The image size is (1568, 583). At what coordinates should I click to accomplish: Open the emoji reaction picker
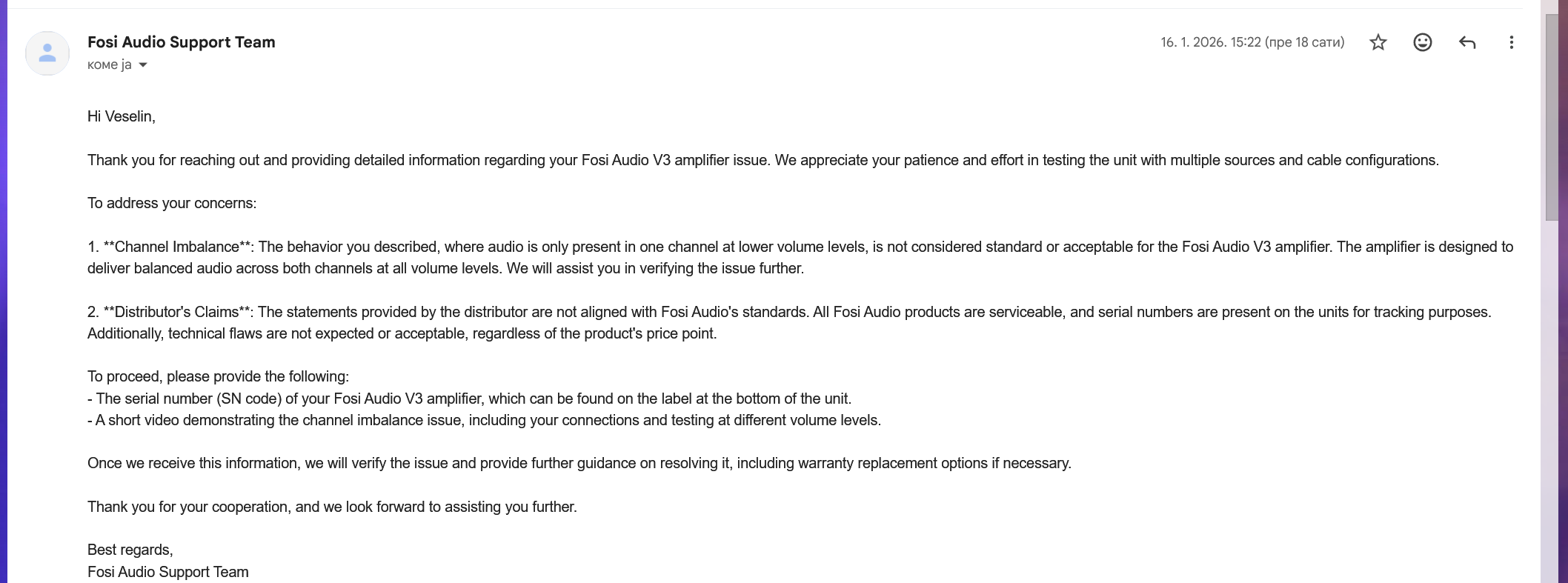coord(1422,42)
